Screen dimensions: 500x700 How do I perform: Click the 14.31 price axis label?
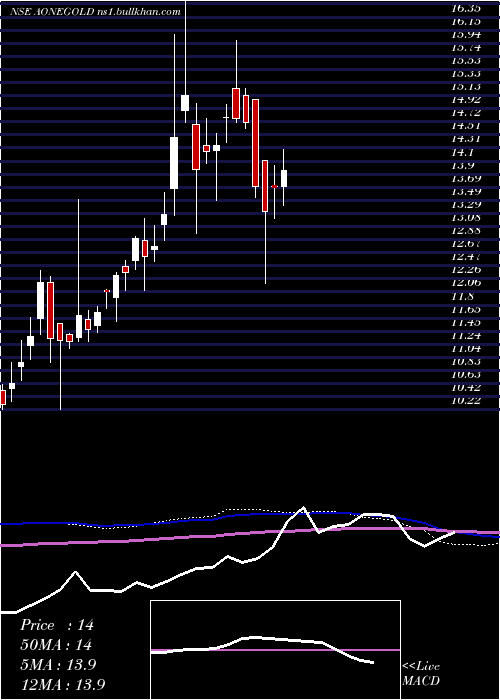(465, 138)
